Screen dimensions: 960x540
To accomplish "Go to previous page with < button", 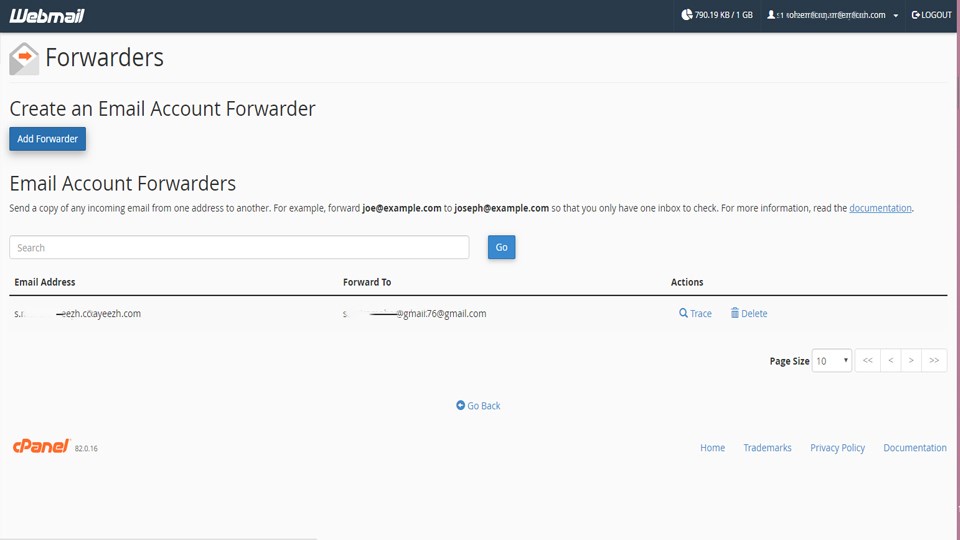I will pyautogui.click(x=891, y=361).
